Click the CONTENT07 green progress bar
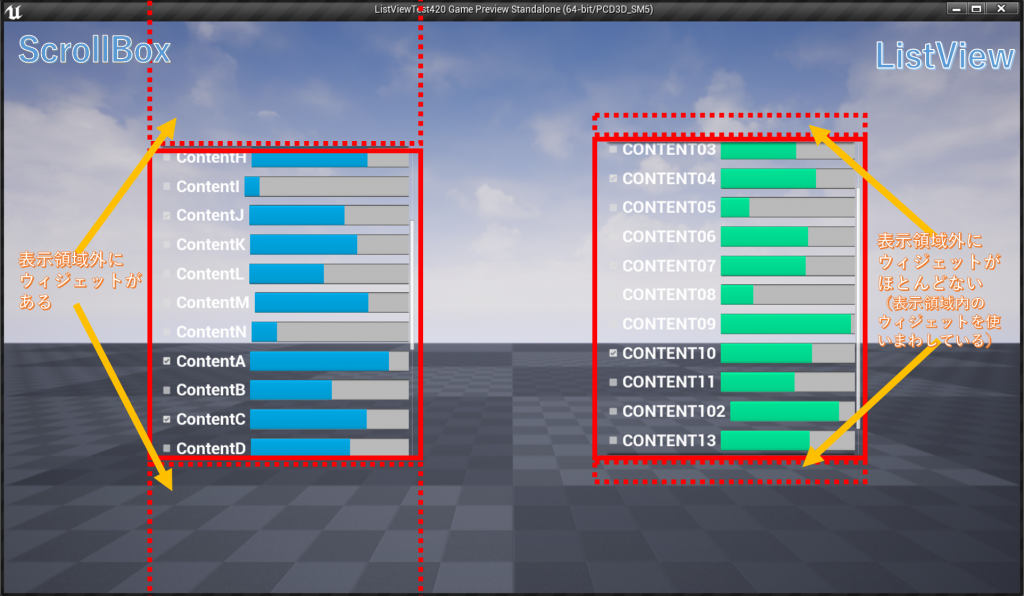The height and width of the screenshot is (596, 1024). point(788,266)
